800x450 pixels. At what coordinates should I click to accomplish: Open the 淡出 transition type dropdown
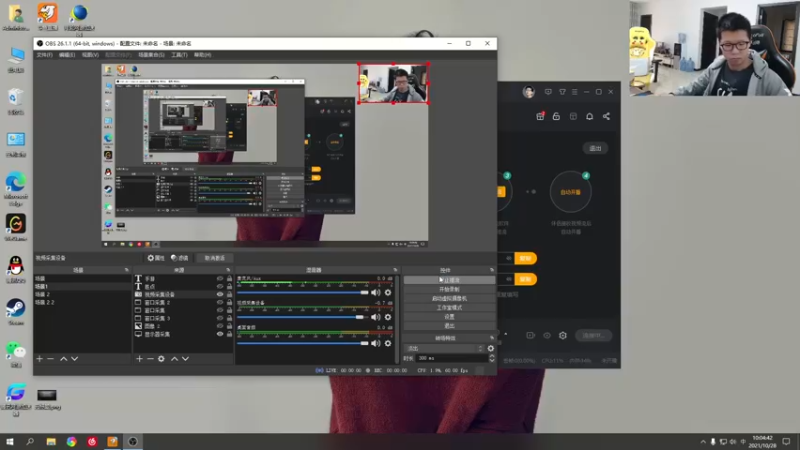click(x=444, y=348)
